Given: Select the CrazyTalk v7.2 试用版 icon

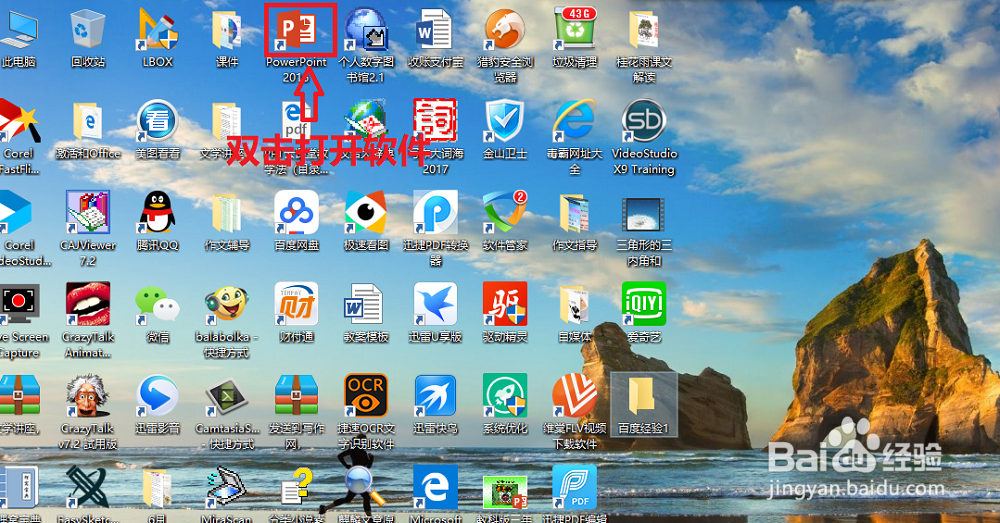Looking at the screenshot, I should [x=87, y=396].
